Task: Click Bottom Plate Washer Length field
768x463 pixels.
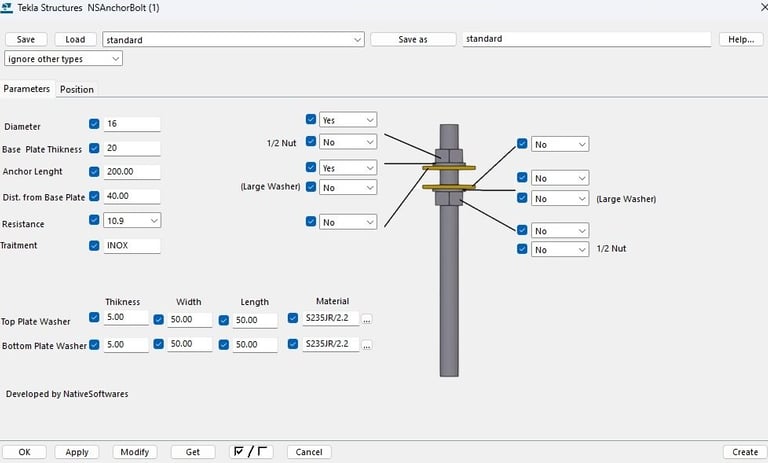Action: [255, 345]
